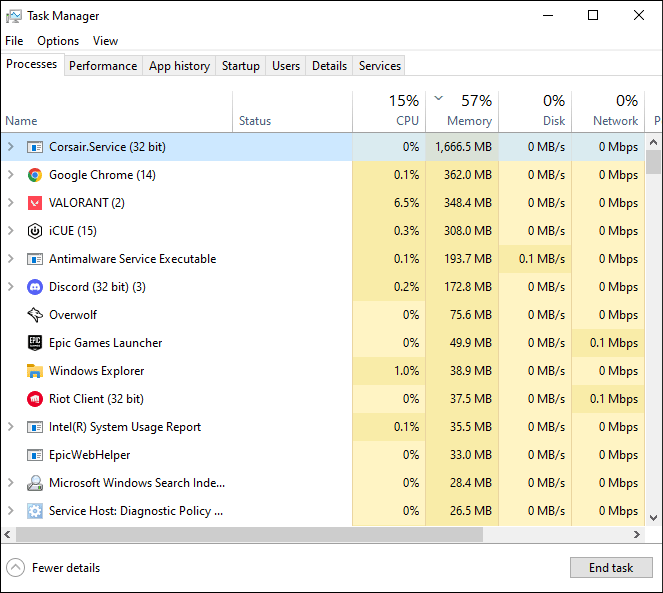Click the 6.5% CPU cell for VALORANT

(x=389, y=203)
